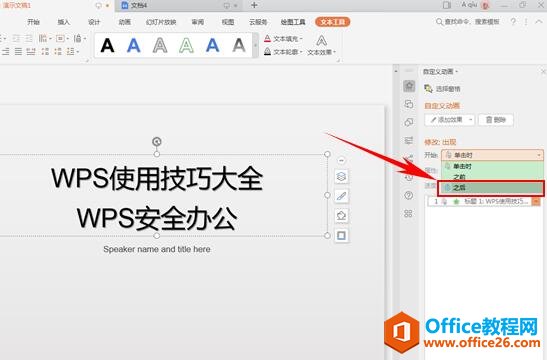Switch to the 动画 Animation ribbon tab
This screenshot has width=547, height=360.
[x=125, y=22]
